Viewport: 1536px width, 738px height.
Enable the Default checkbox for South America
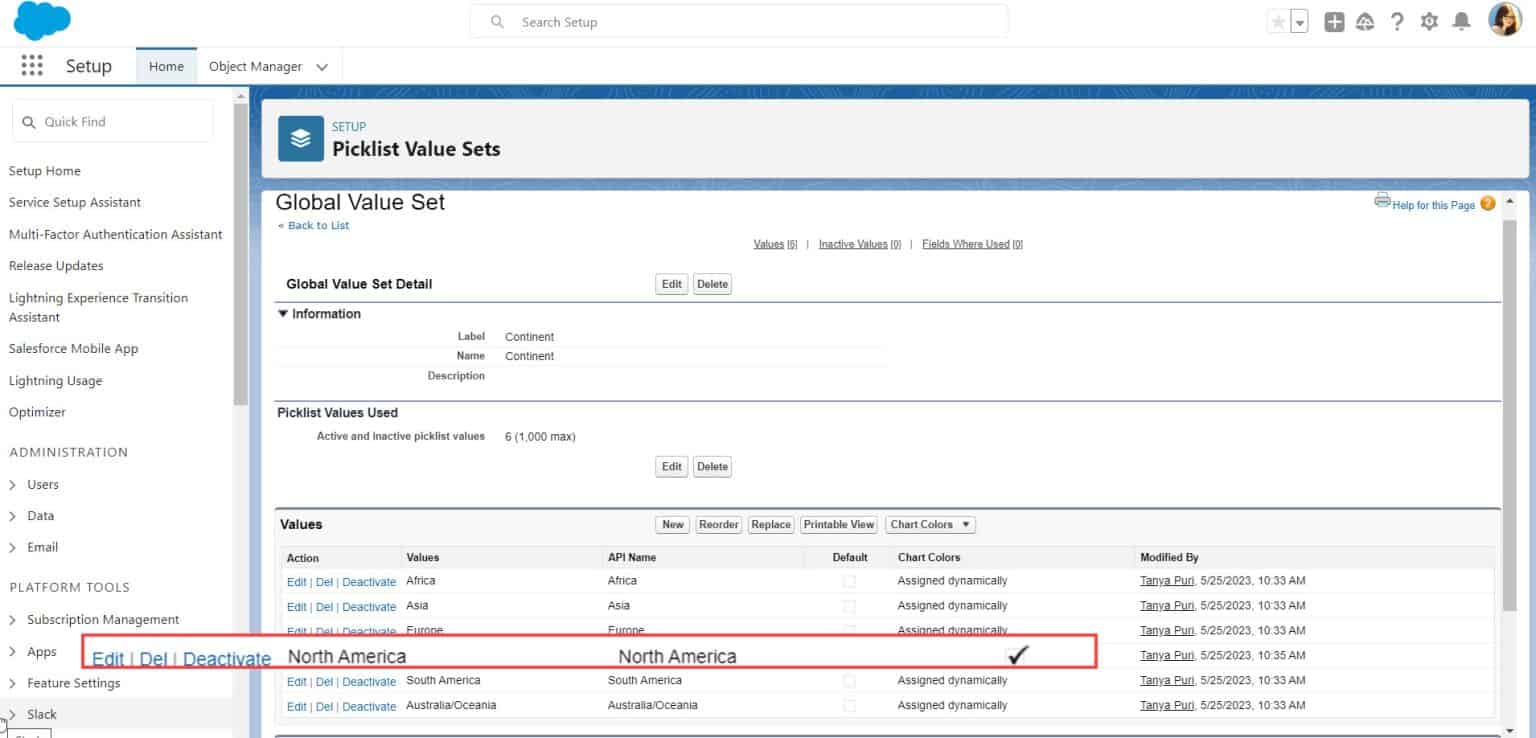click(x=849, y=680)
